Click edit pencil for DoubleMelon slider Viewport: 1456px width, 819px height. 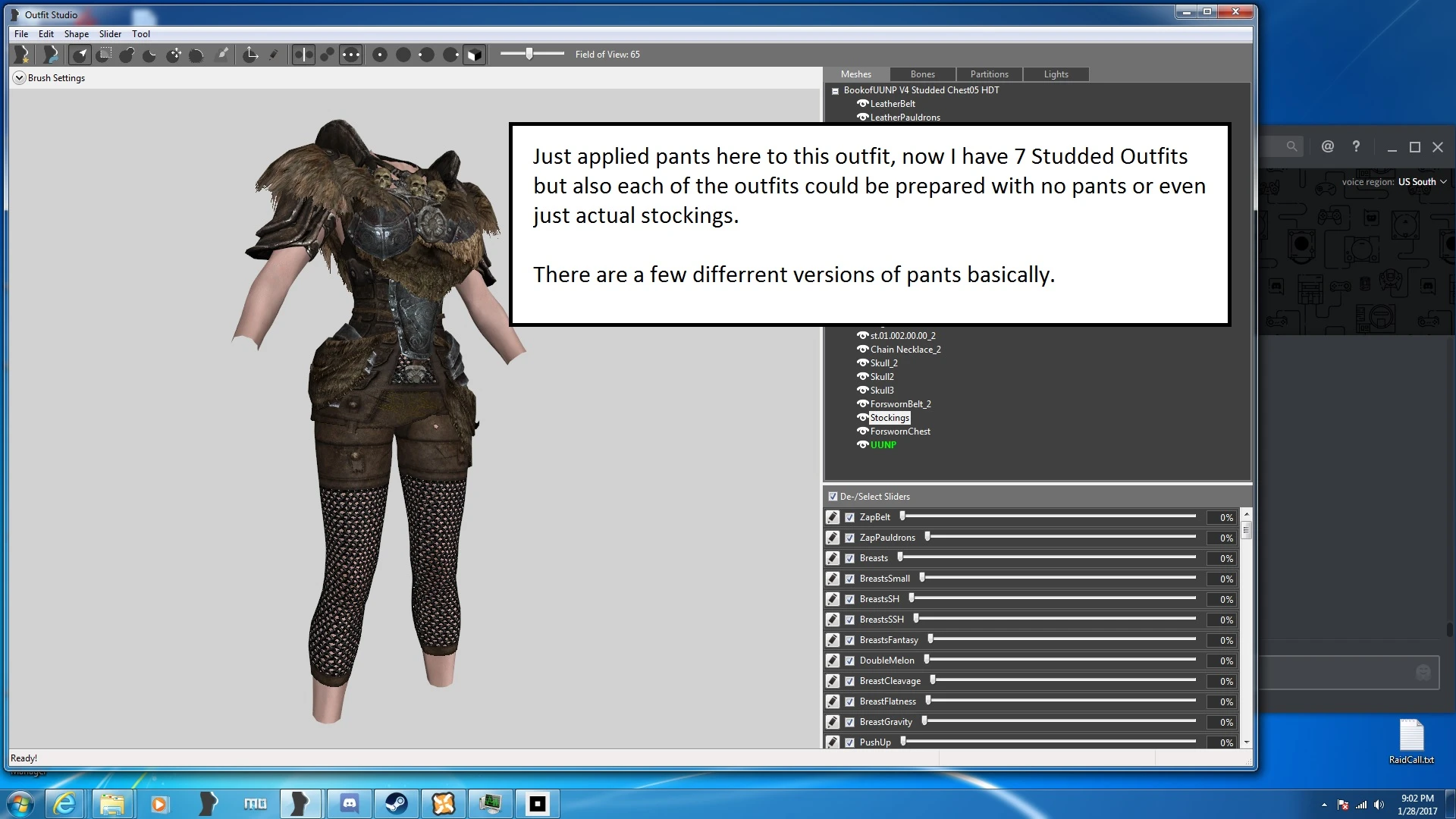(x=833, y=661)
